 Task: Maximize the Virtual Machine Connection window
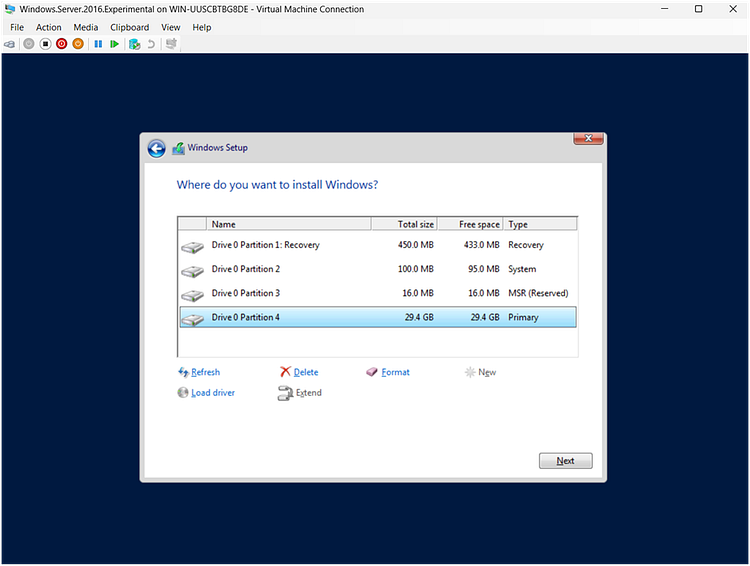coord(698,9)
